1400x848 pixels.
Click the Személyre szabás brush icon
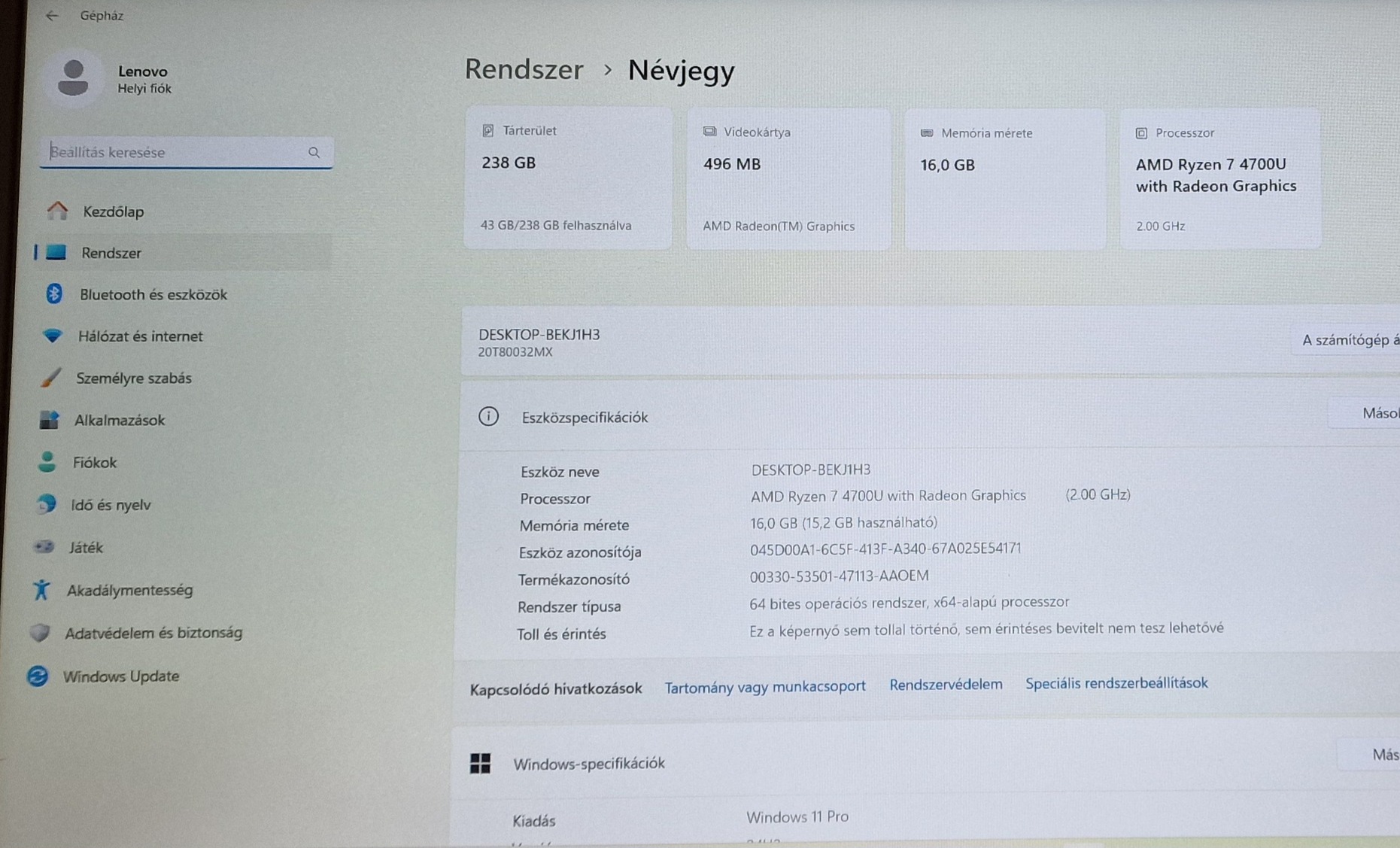pyautogui.click(x=50, y=378)
